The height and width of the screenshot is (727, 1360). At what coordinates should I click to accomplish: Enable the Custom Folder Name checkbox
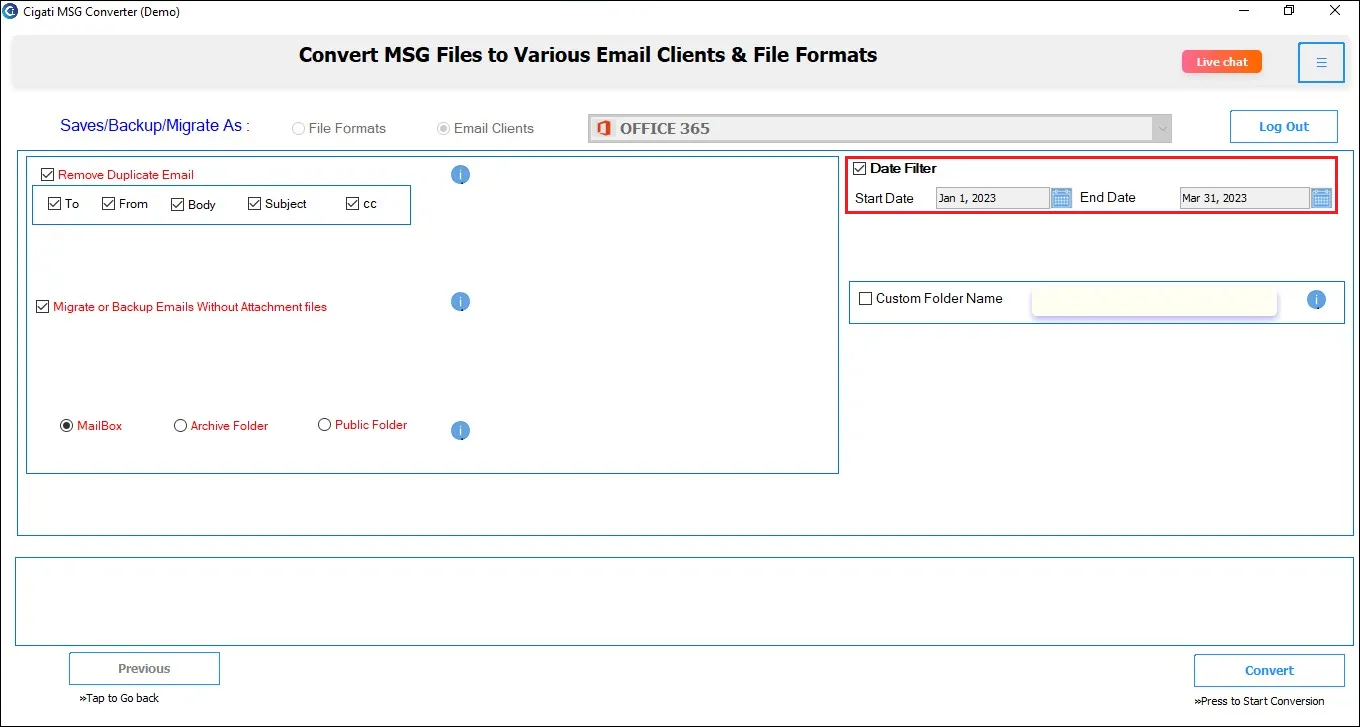pyautogui.click(x=866, y=298)
